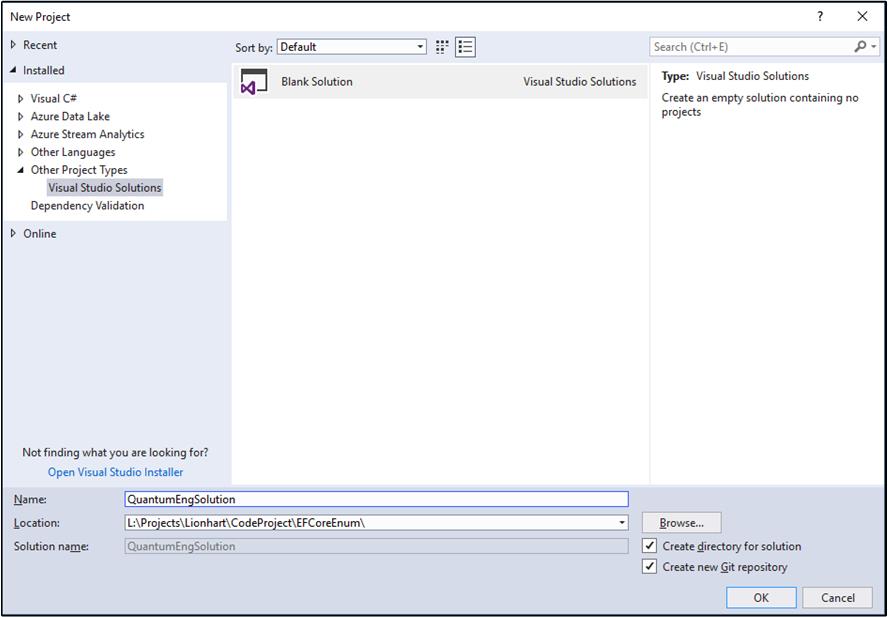888x617 pixels.
Task: Select the Azure Data Lake category label
Action: tap(70, 117)
